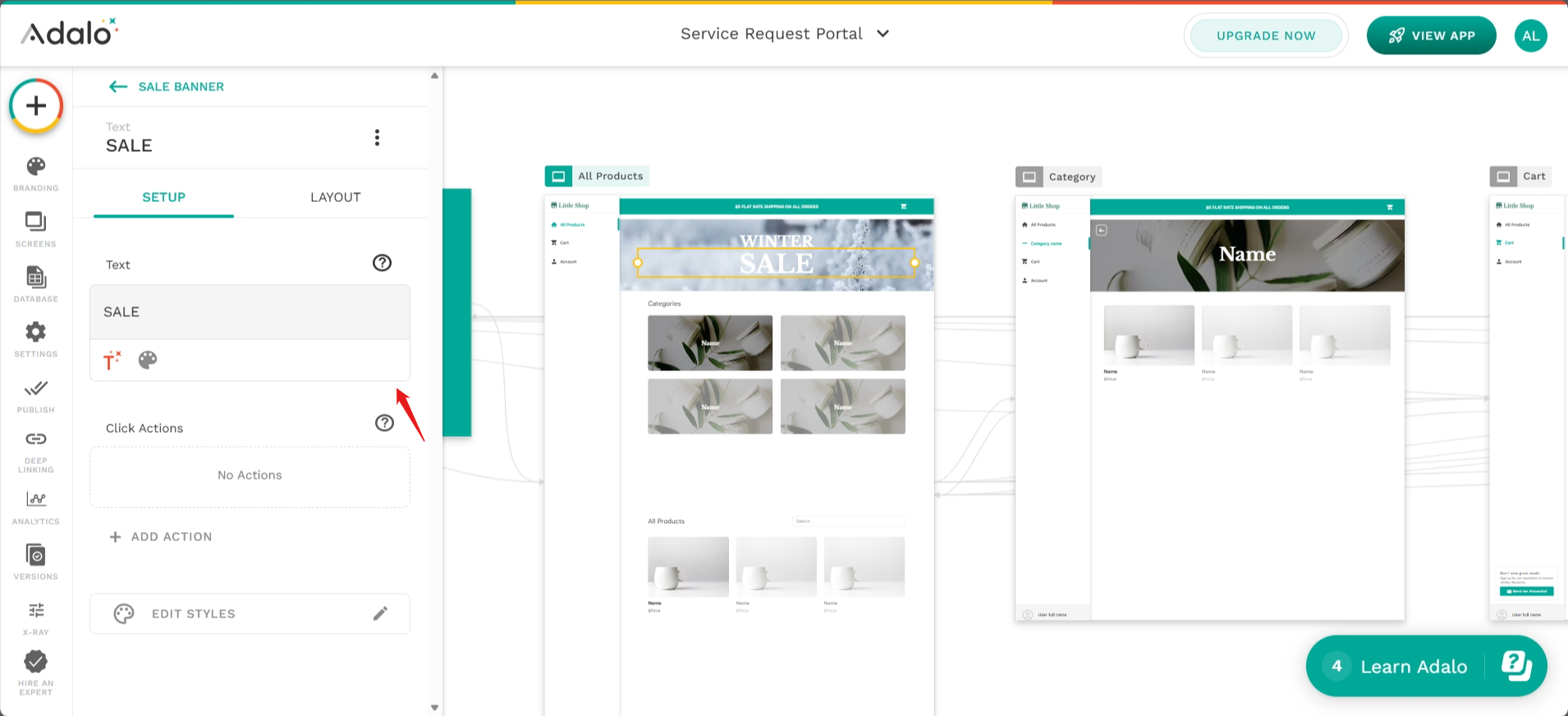Open Hire an Expert

[36, 672]
